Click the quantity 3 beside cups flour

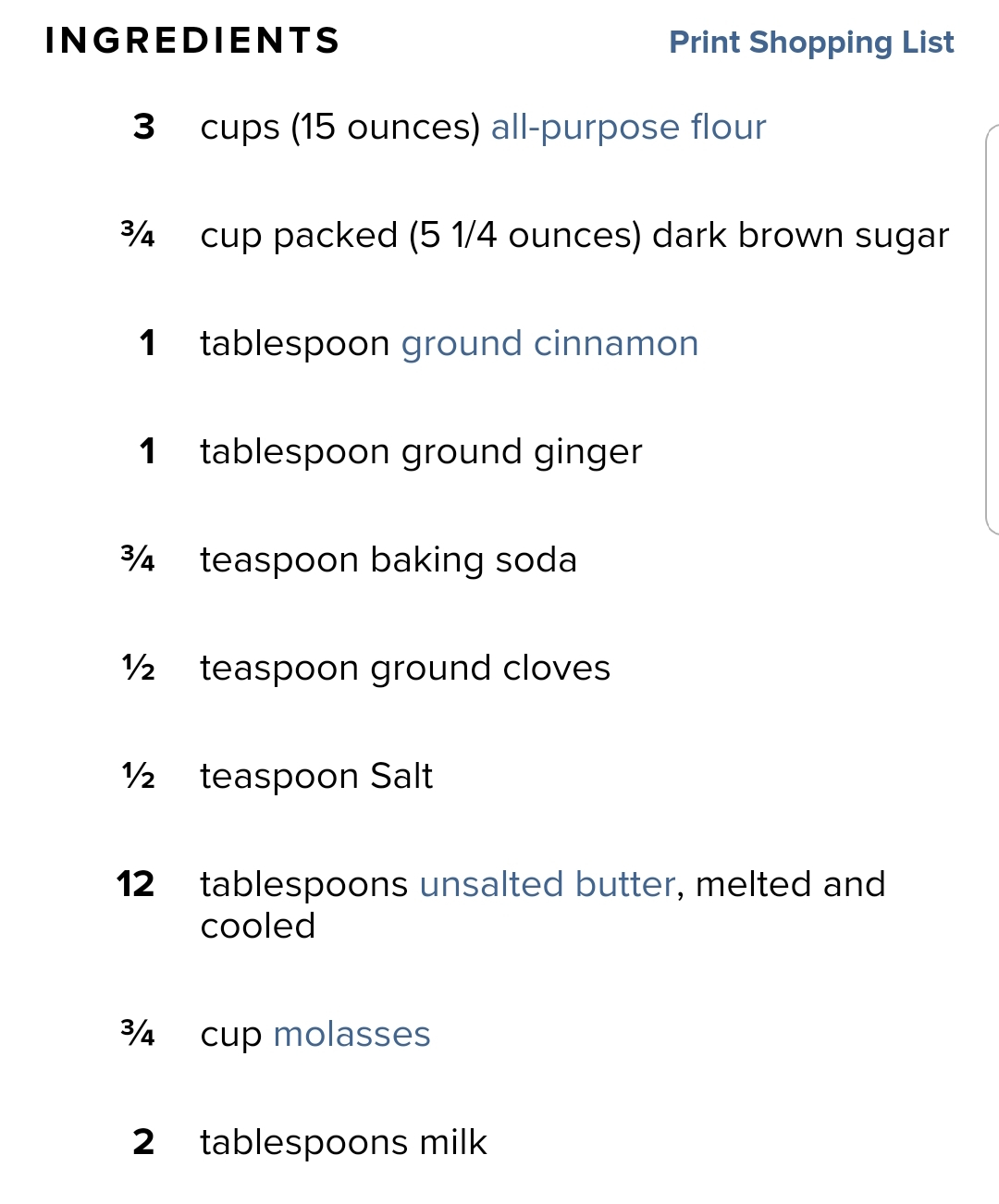143,127
